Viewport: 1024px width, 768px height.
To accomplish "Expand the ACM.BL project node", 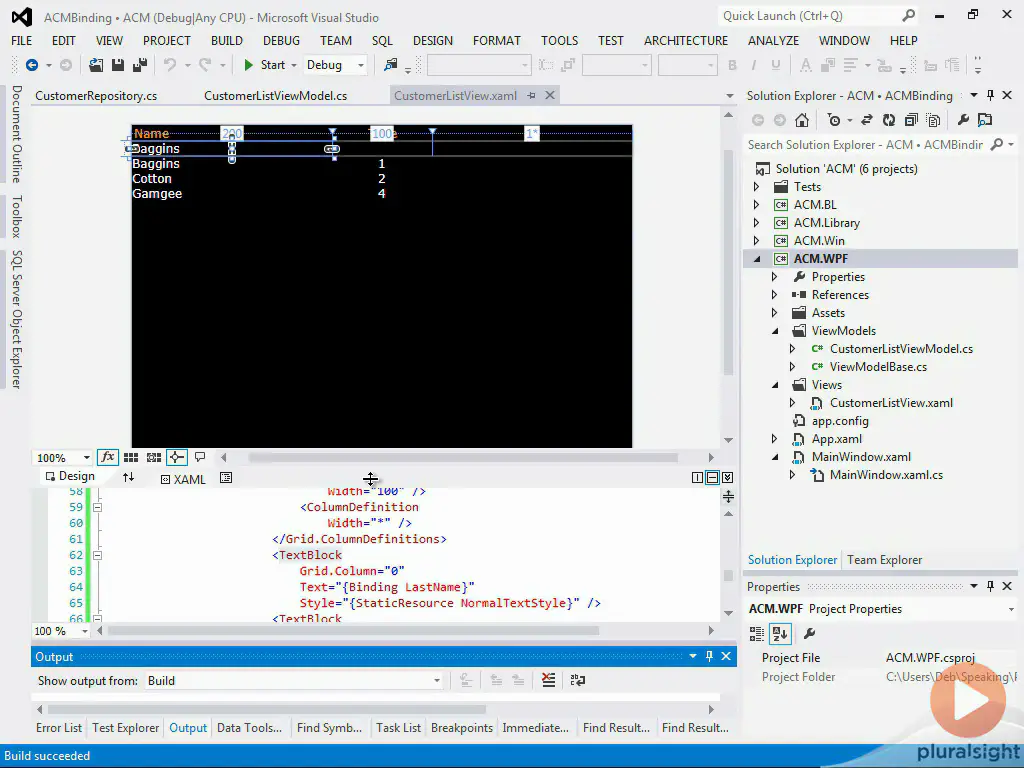I will click(757, 205).
